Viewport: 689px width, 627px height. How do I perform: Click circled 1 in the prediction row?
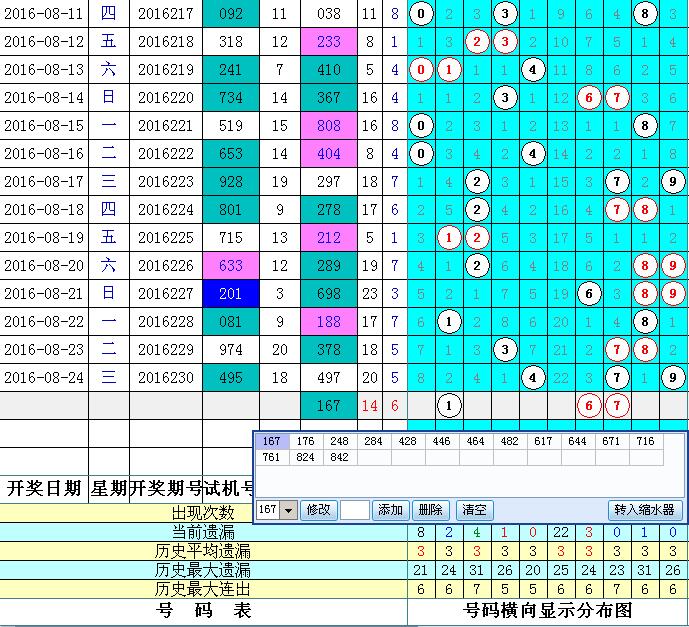pyautogui.click(x=449, y=406)
